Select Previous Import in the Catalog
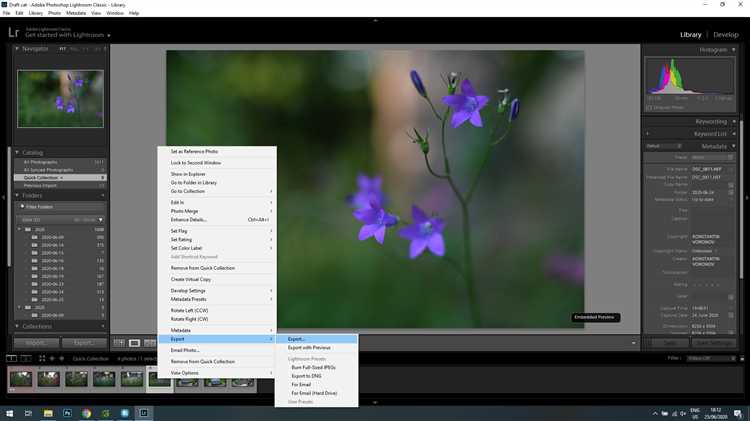Image resolution: width=750 pixels, height=421 pixels. point(60,186)
